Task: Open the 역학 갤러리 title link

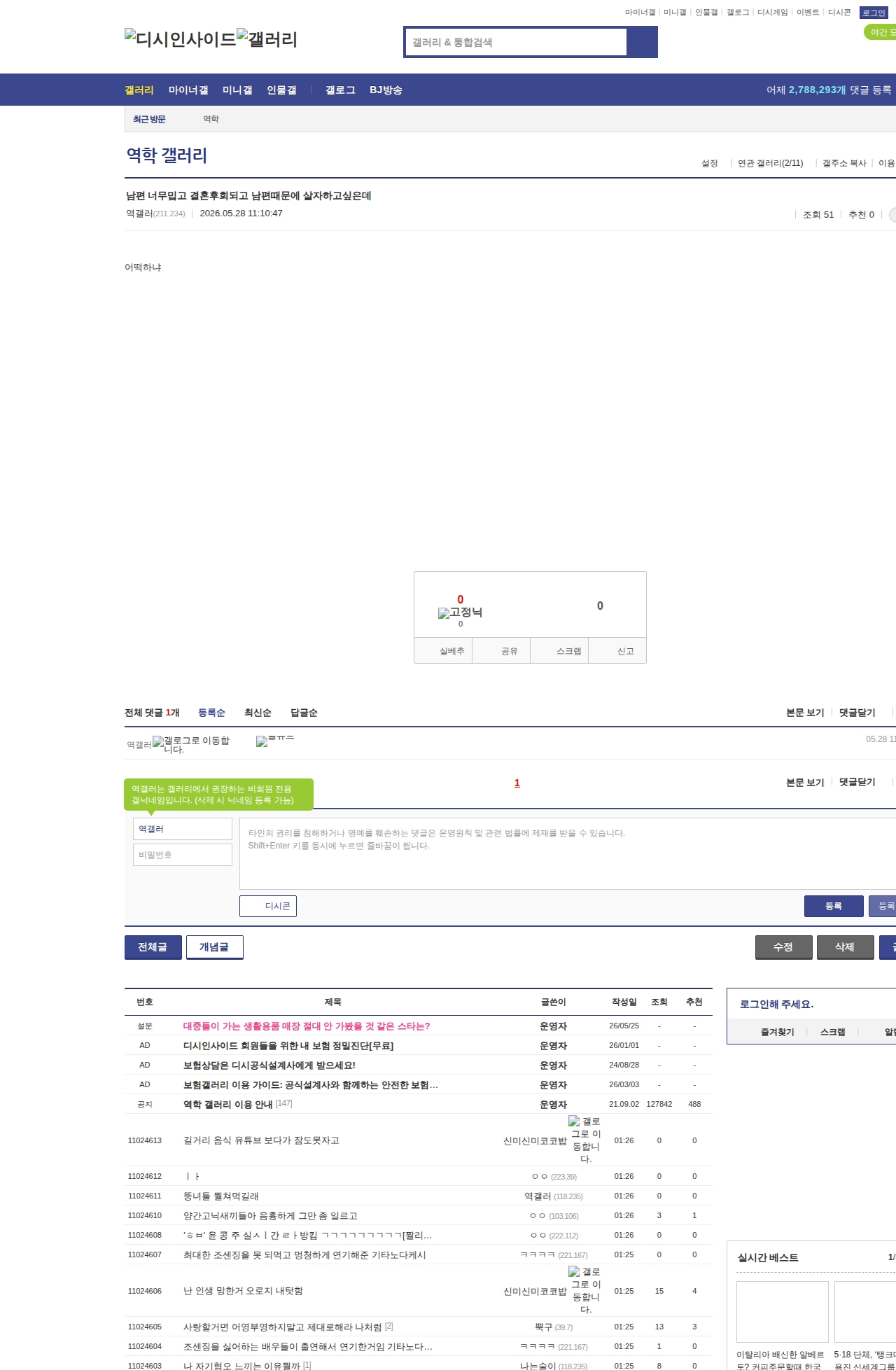Action: pos(167,155)
